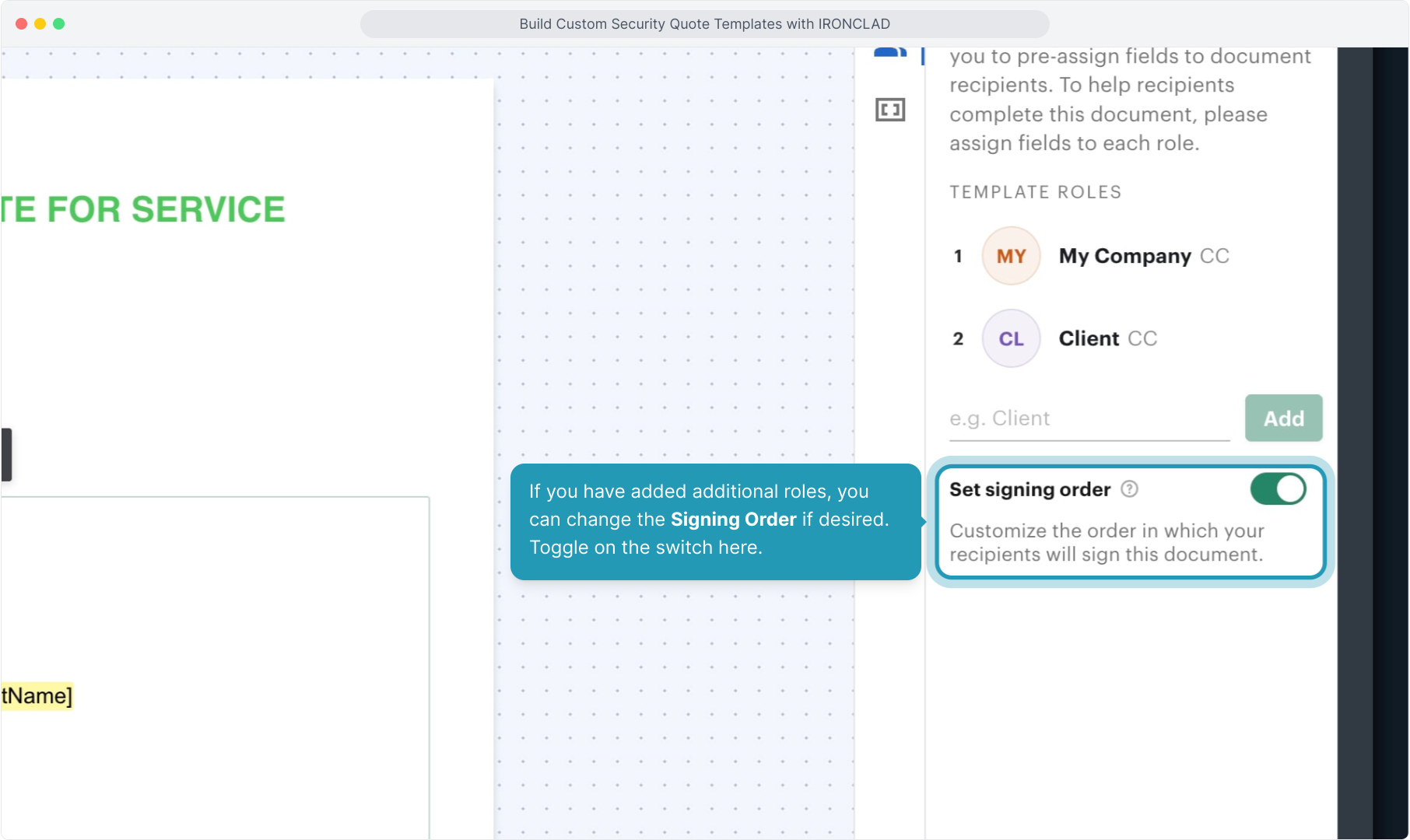Minimize the window with yellow button

[40, 24]
